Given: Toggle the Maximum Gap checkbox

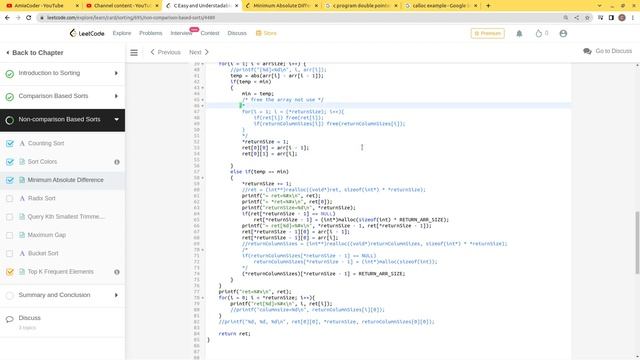Looking at the screenshot, I should click(x=10, y=235).
